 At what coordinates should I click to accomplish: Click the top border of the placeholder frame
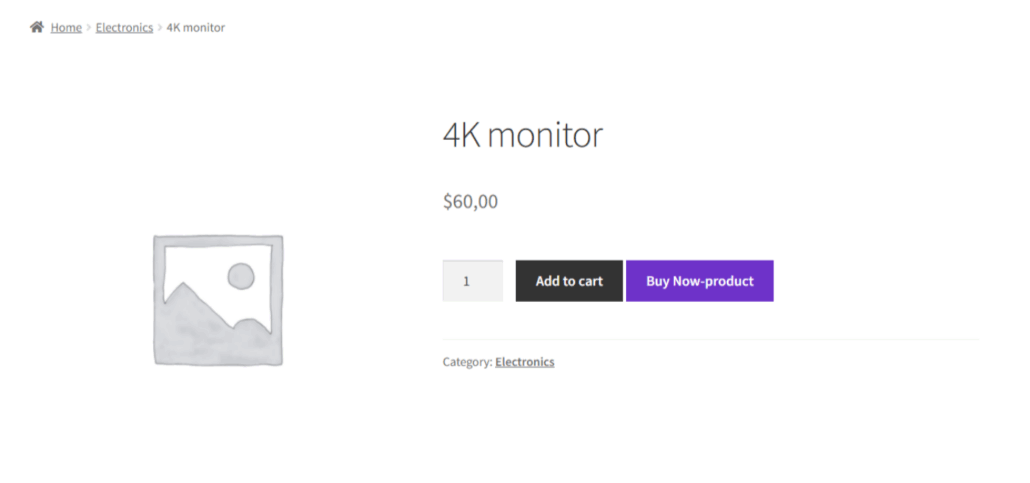[218, 237]
